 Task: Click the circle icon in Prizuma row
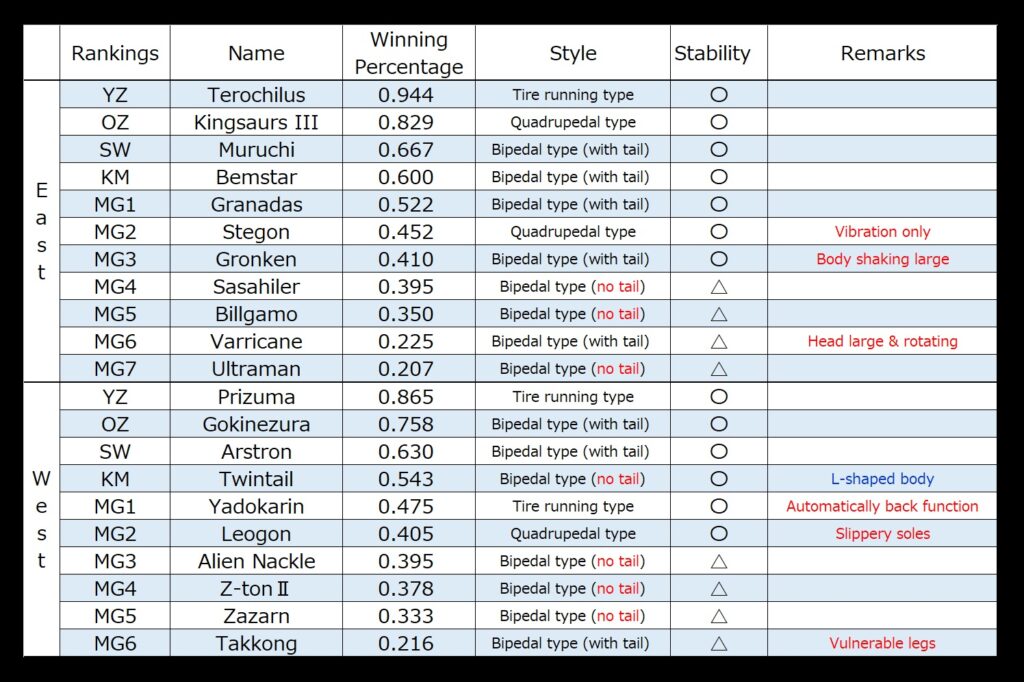tap(718, 397)
